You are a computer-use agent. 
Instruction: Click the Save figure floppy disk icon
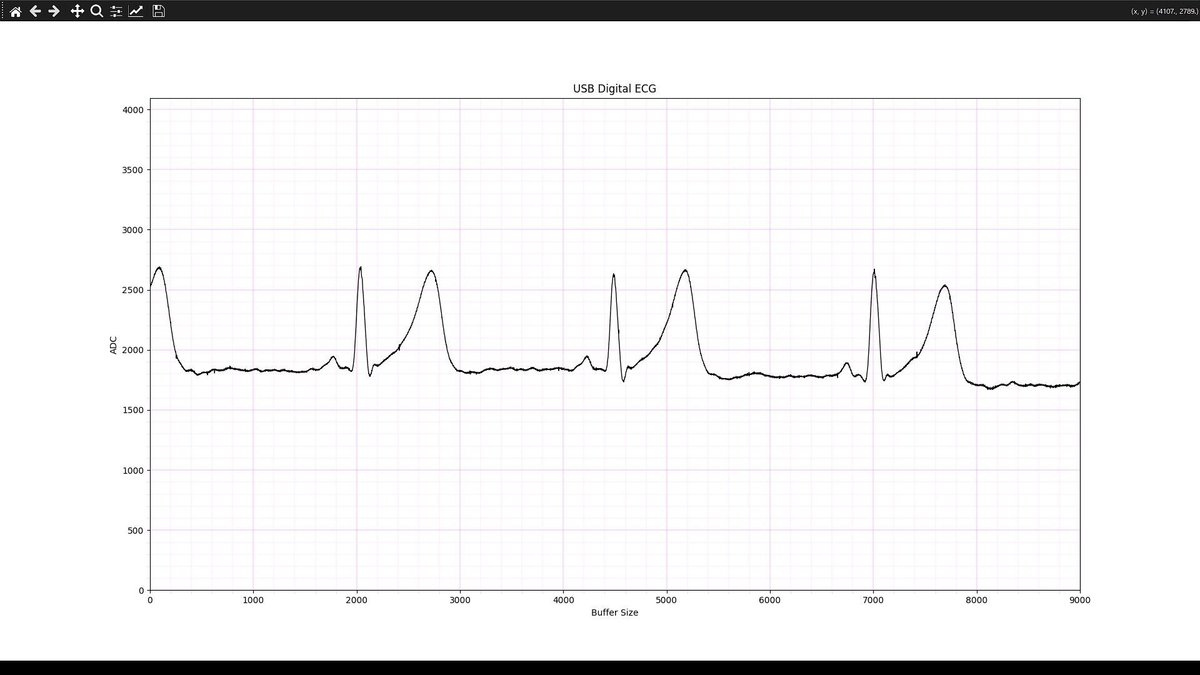(158, 12)
